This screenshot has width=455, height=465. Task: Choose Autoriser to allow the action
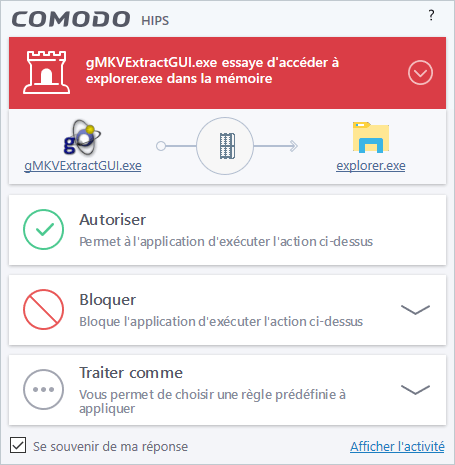[227, 230]
